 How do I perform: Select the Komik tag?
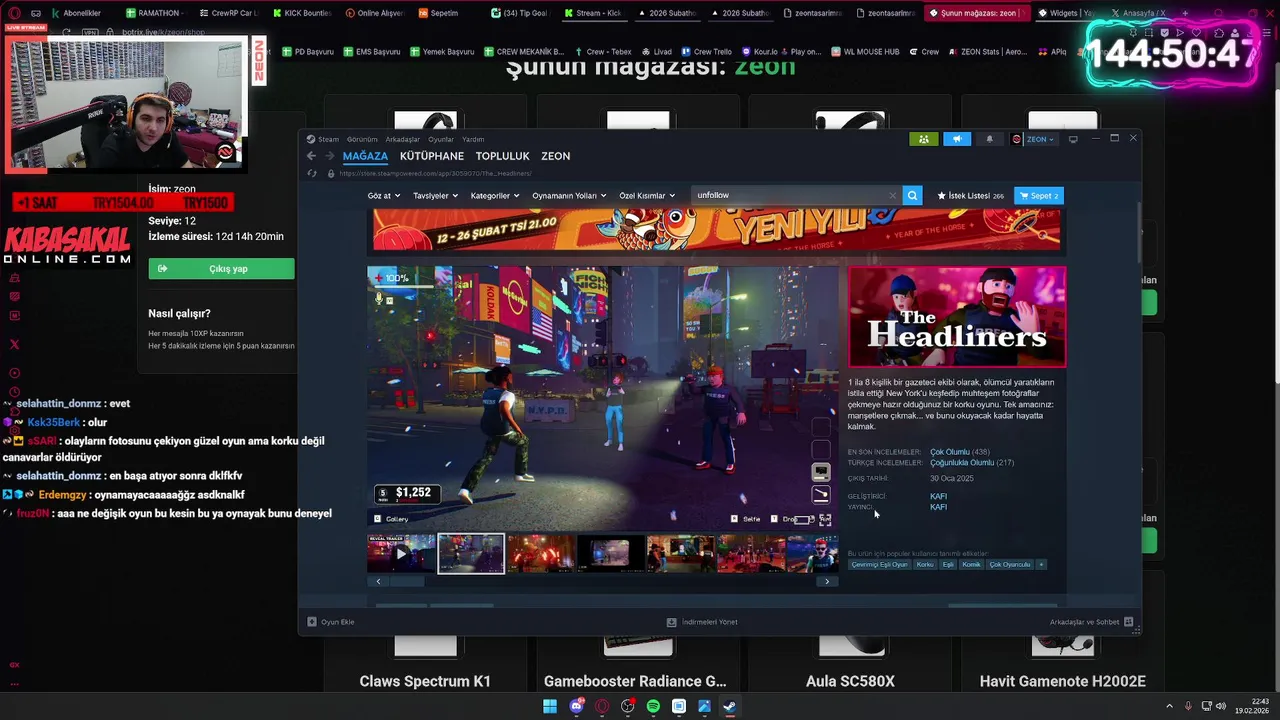[971, 564]
